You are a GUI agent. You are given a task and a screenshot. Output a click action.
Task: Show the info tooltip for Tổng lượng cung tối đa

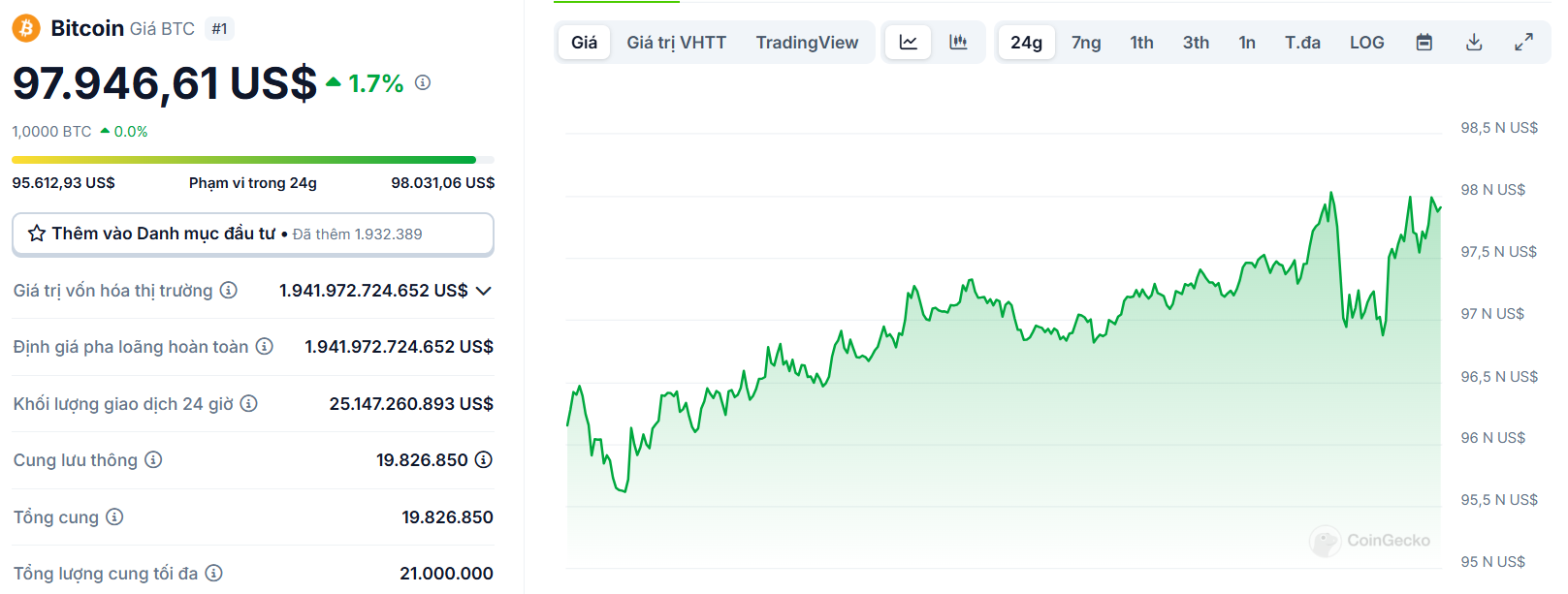(214, 573)
